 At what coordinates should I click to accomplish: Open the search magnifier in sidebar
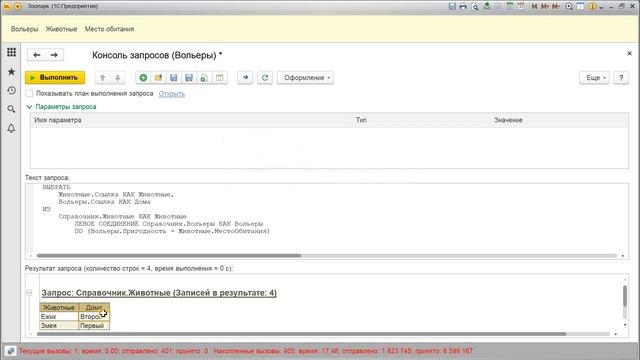pos(11,109)
